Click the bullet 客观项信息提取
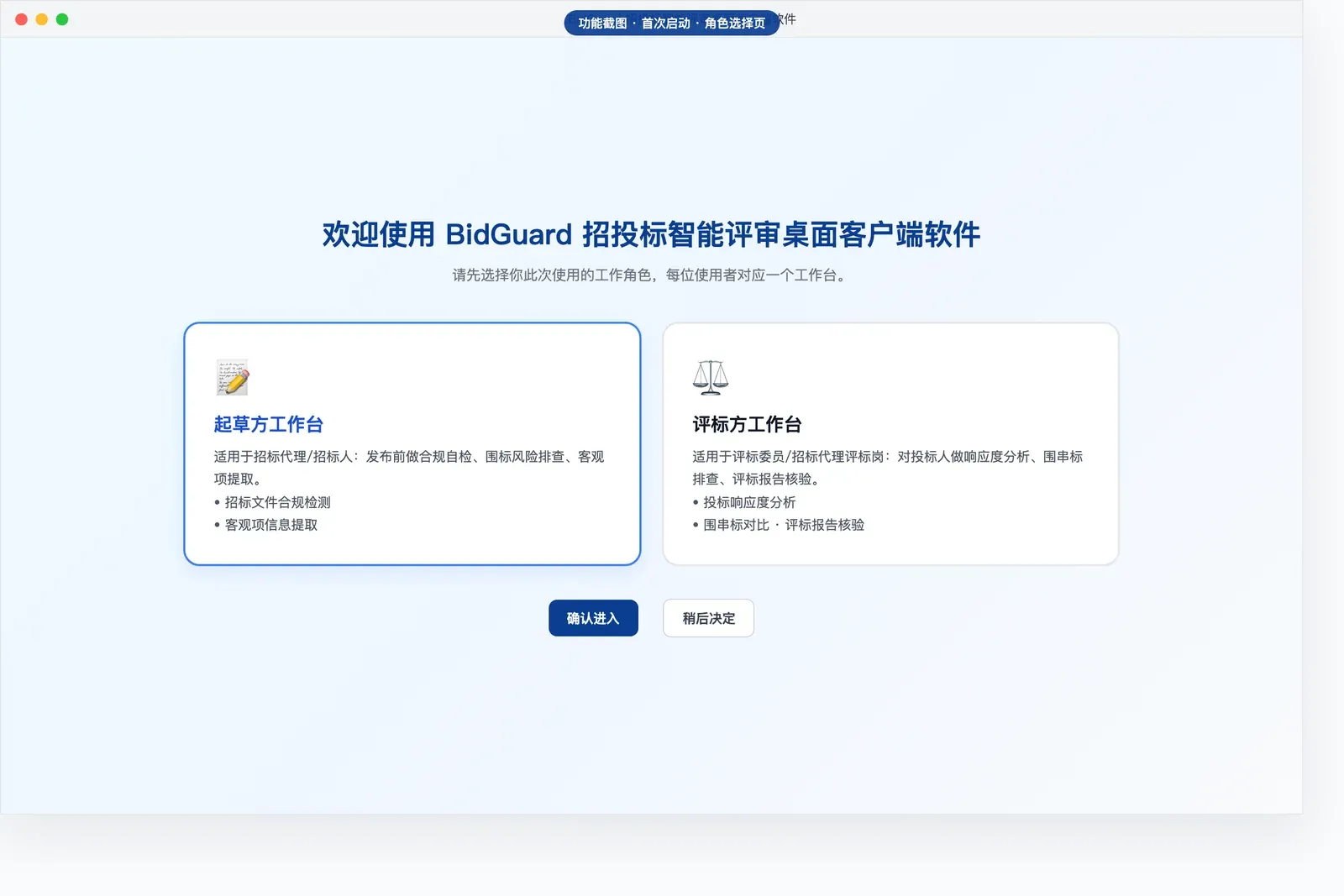The width and height of the screenshot is (1344, 896). point(265,525)
